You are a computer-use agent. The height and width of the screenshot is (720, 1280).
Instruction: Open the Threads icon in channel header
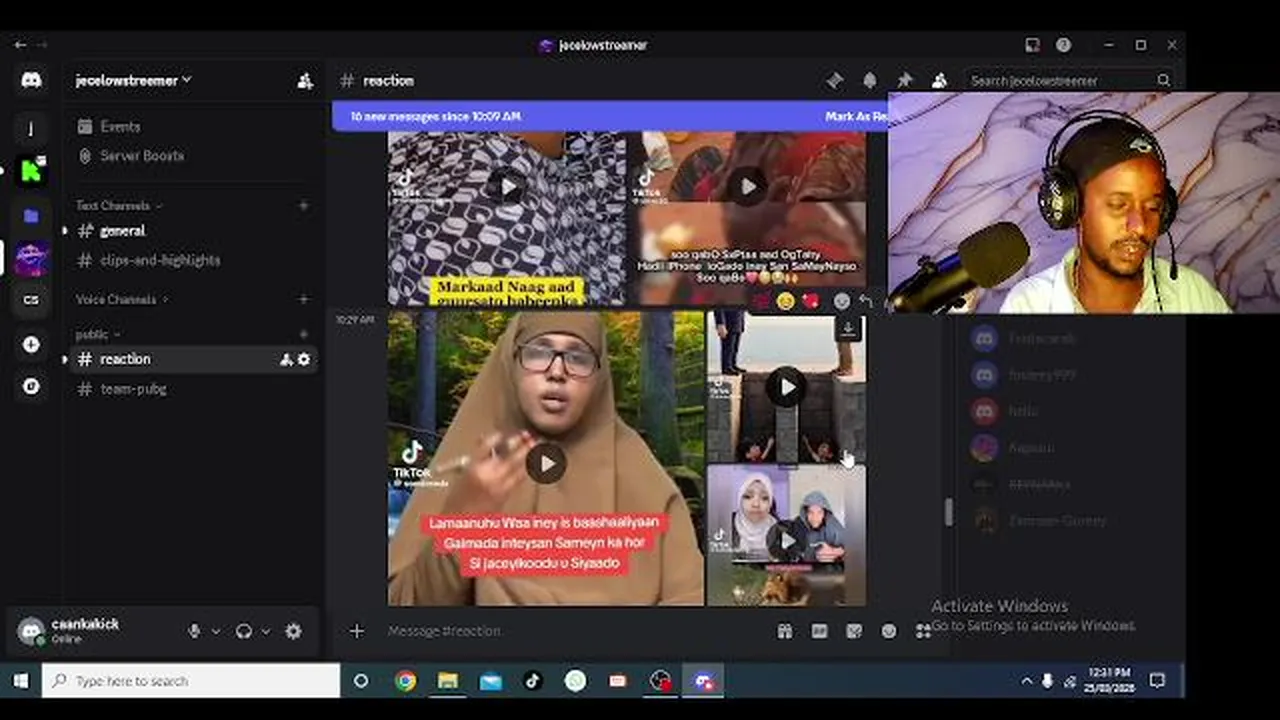coord(835,80)
